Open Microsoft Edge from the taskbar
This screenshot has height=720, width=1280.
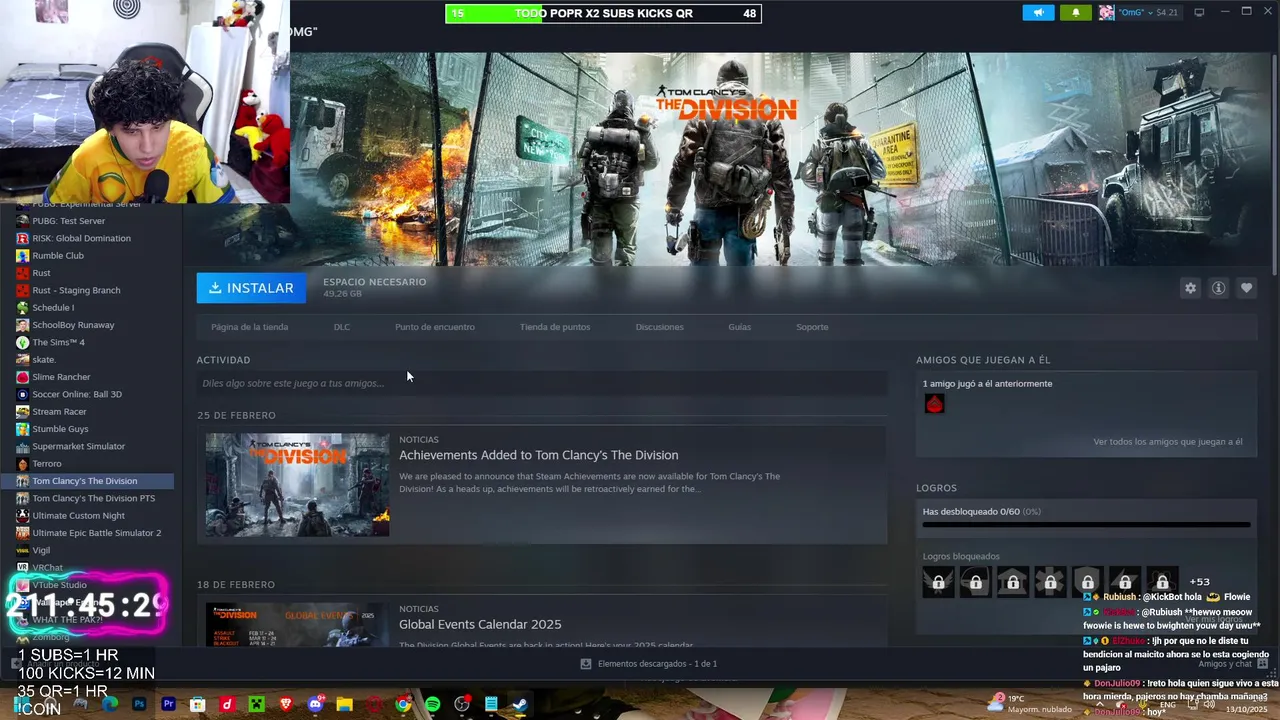(110, 704)
